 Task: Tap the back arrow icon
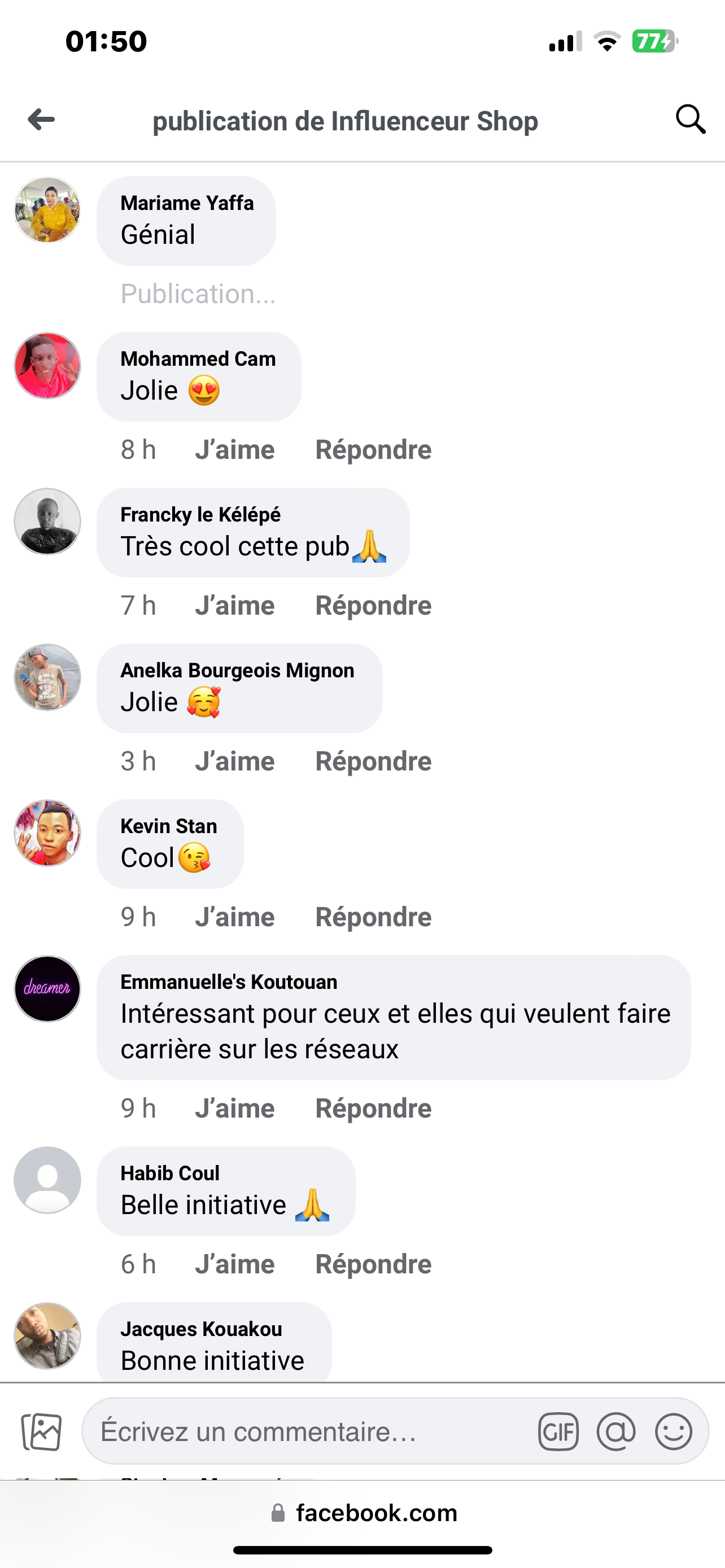point(41,119)
